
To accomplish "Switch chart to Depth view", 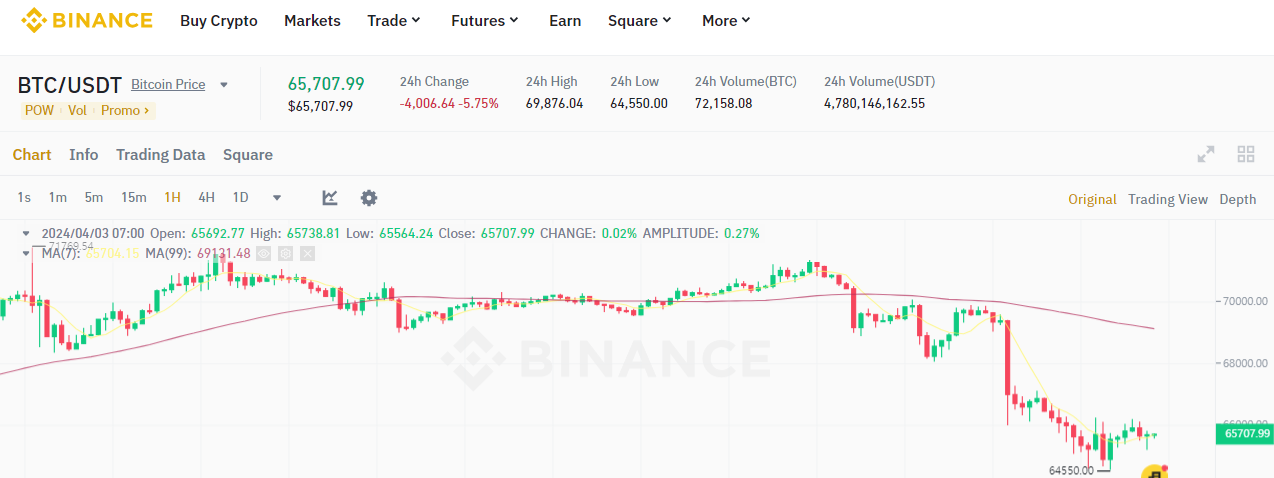I will [1237, 199].
